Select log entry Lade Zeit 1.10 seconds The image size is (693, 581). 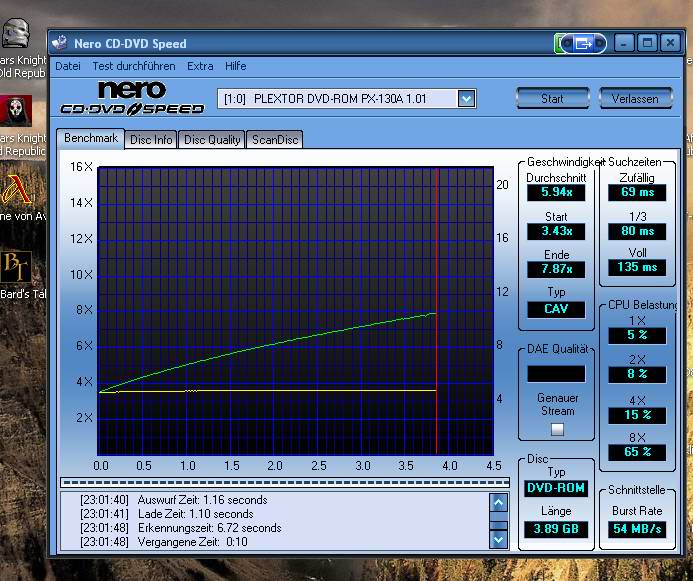point(167,514)
